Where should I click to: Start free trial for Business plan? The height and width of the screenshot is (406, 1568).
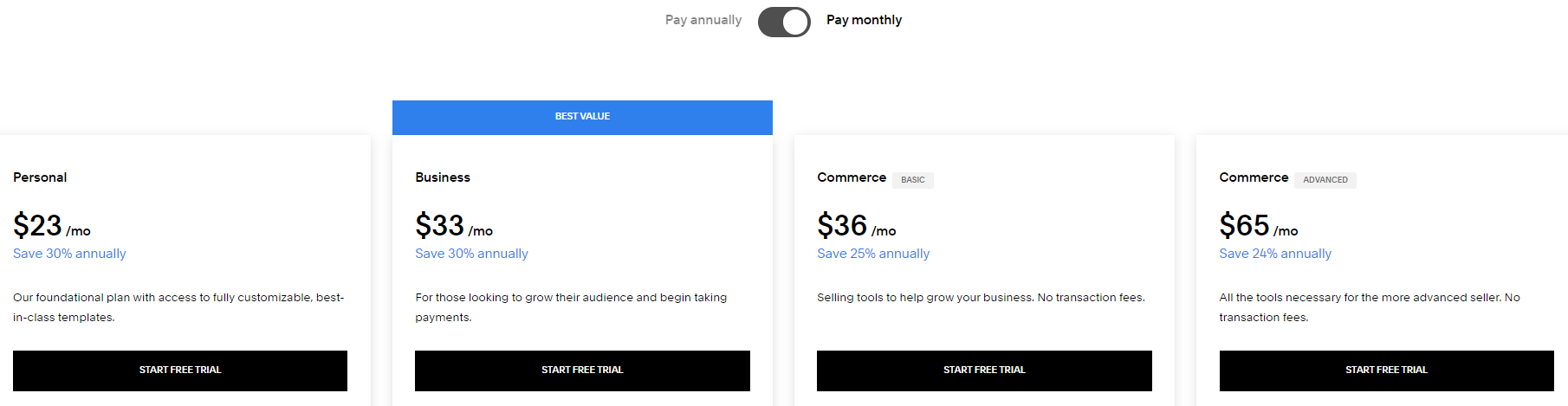click(x=582, y=371)
